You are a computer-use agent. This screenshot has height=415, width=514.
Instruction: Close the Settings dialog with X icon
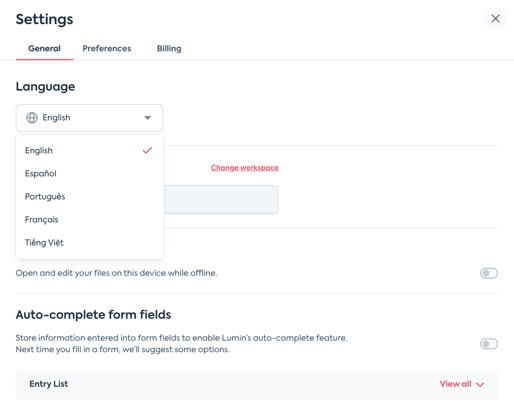(x=495, y=19)
